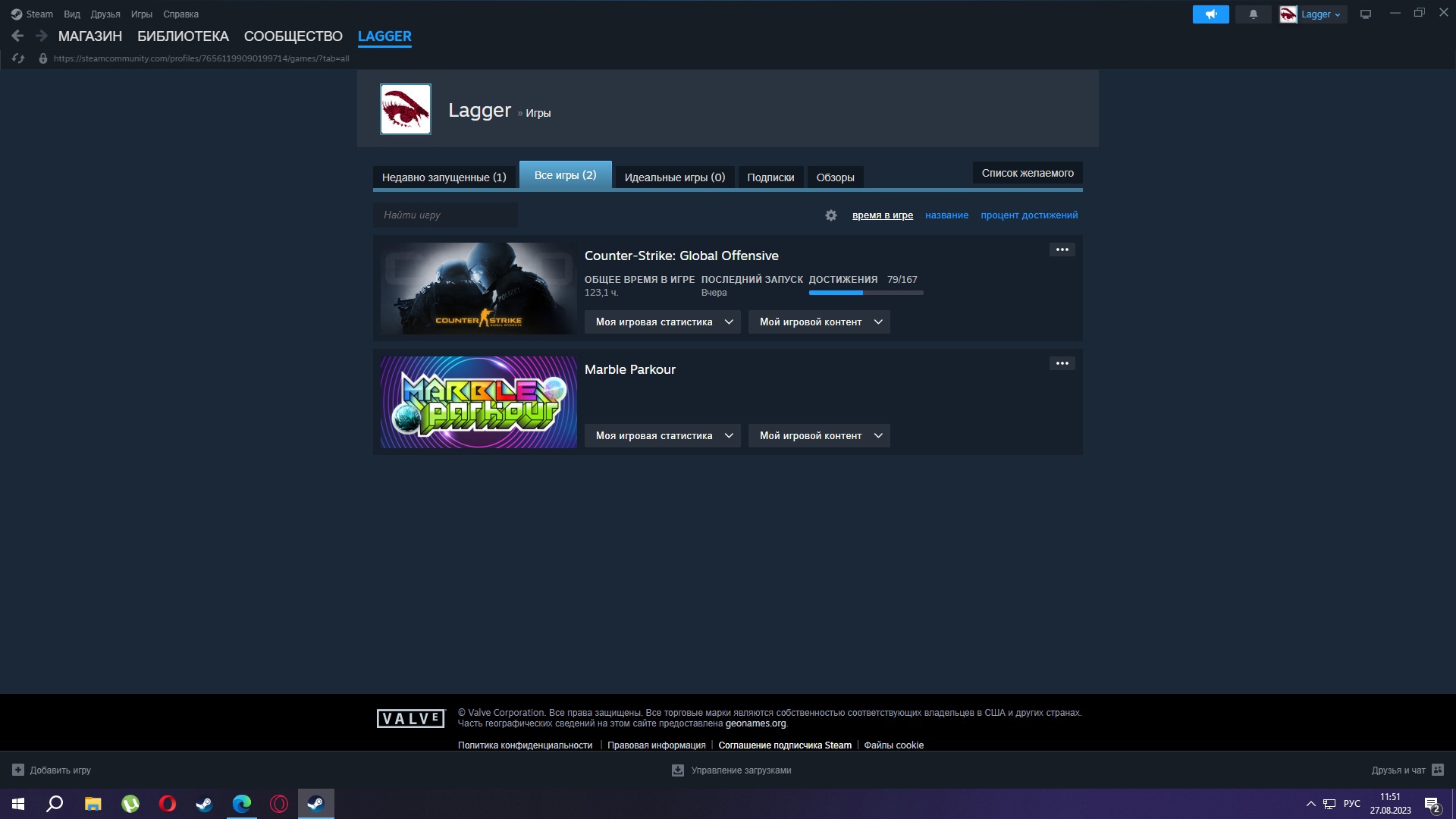Open Windows taskbar search
Viewport: 1456px width, 819px height.
(x=55, y=804)
